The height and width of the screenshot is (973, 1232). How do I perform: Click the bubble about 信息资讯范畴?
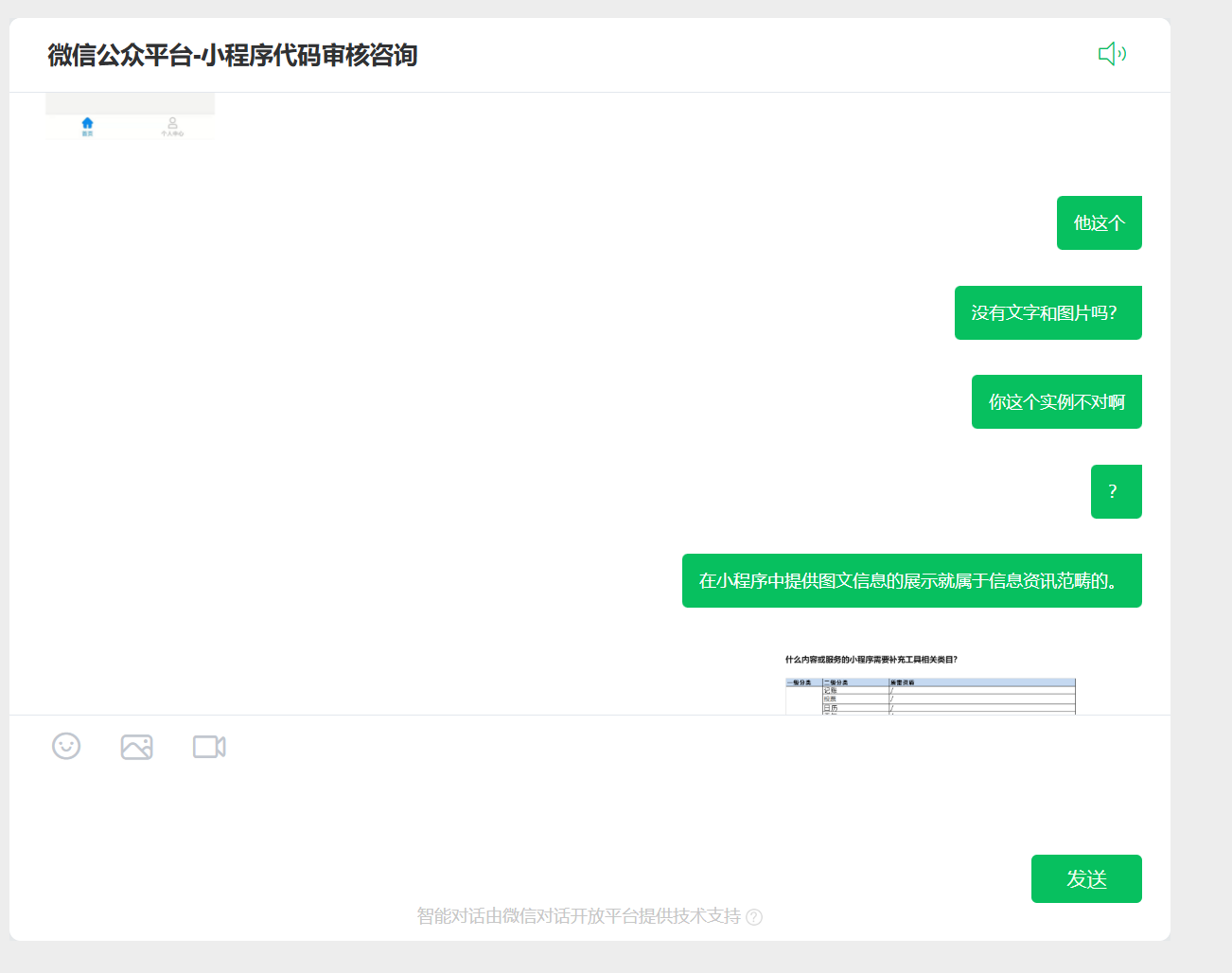click(x=911, y=580)
